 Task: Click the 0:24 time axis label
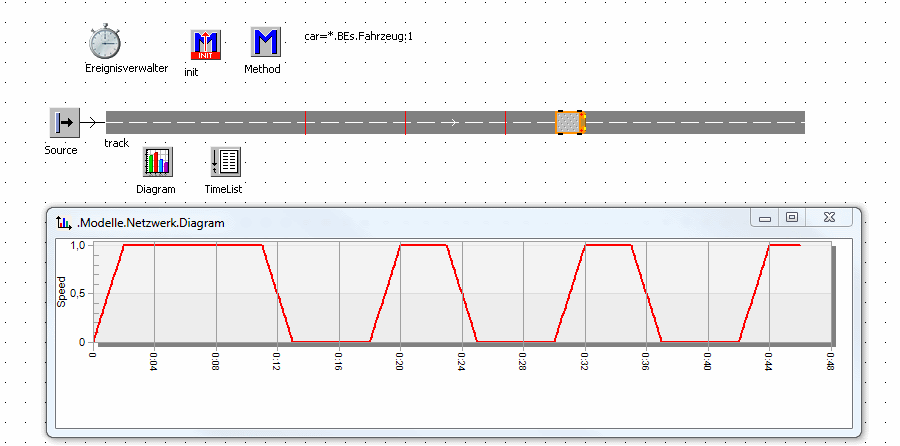point(461,360)
